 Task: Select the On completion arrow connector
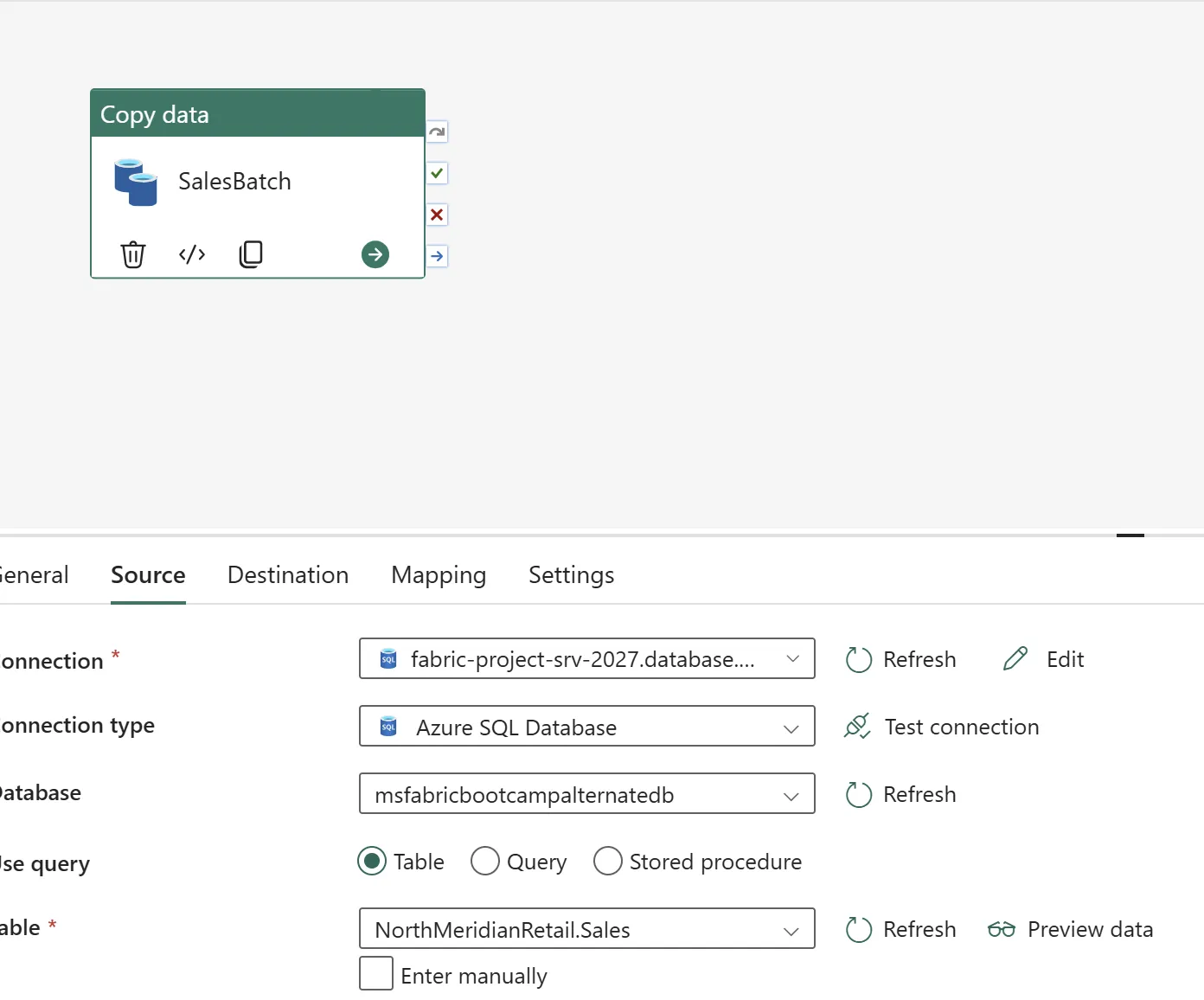[438, 256]
